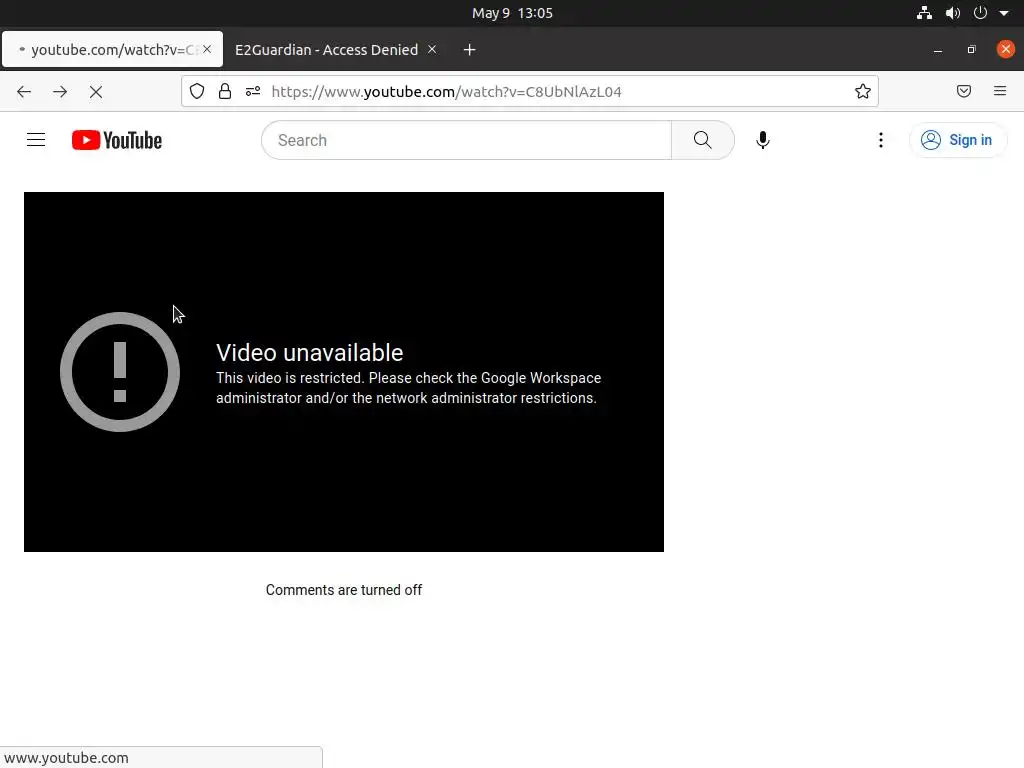Close the Firefox window

[x=1006, y=49]
